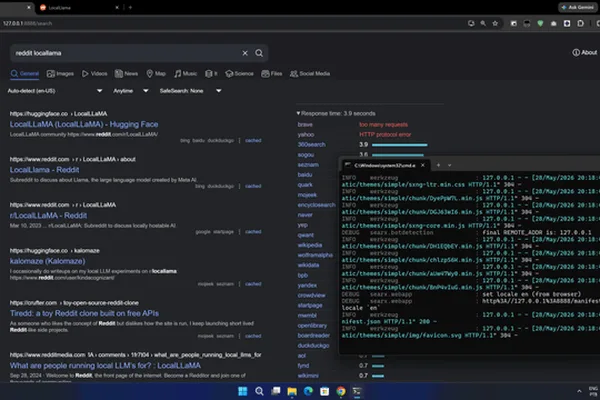600x400 pixels.
Task: Open the LocalLlama - Reddit result title
Action: click(44, 170)
